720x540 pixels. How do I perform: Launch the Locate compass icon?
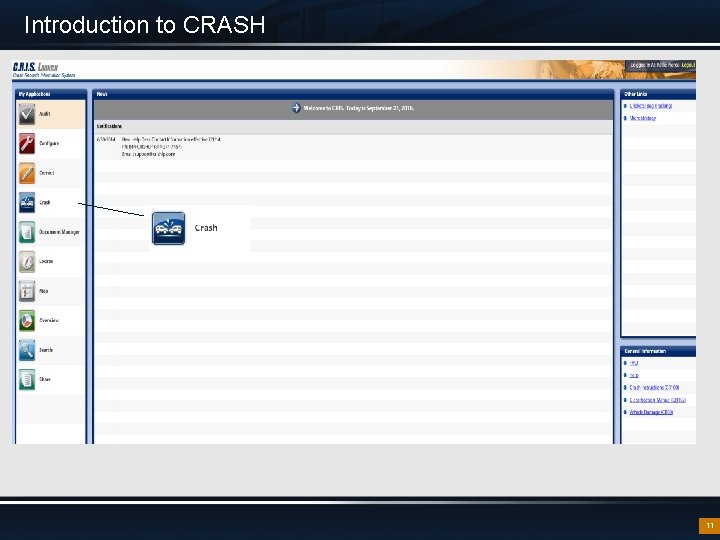tap(27, 261)
